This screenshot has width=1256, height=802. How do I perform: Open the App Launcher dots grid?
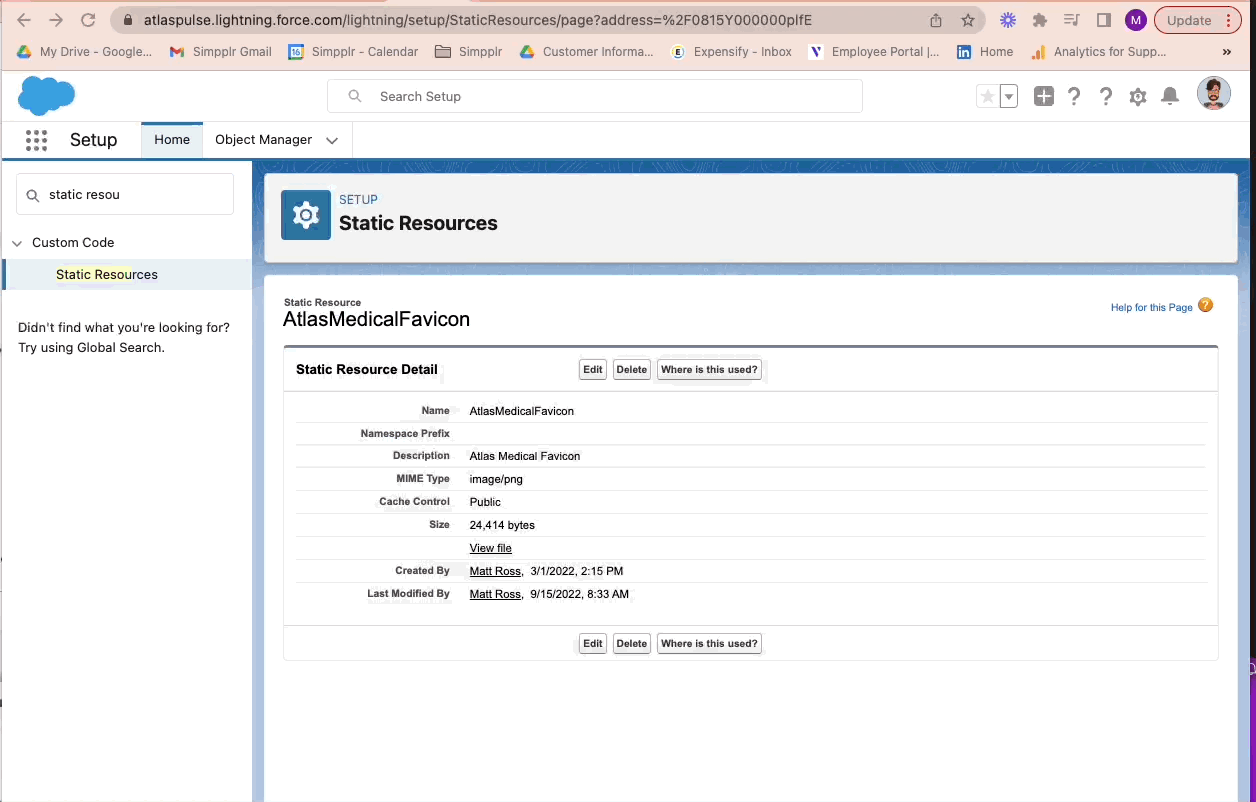pyautogui.click(x=37, y=140)
